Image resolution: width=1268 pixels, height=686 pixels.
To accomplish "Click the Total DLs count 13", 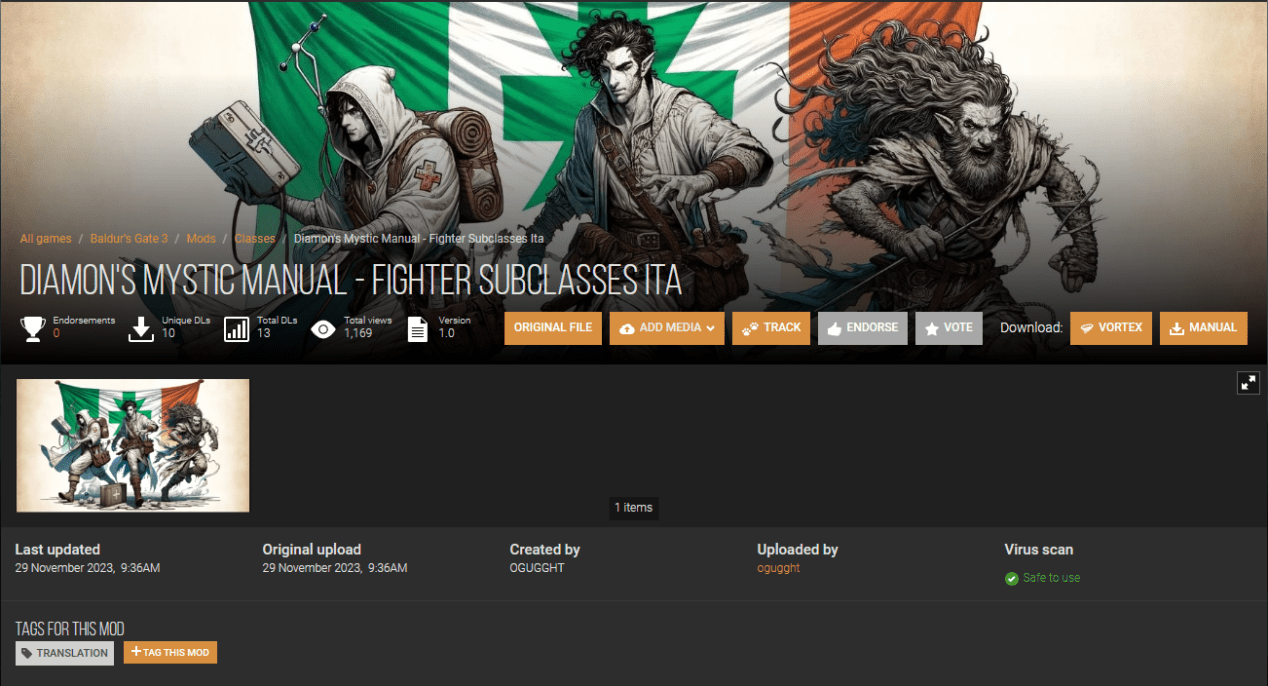I will point(264,333).
